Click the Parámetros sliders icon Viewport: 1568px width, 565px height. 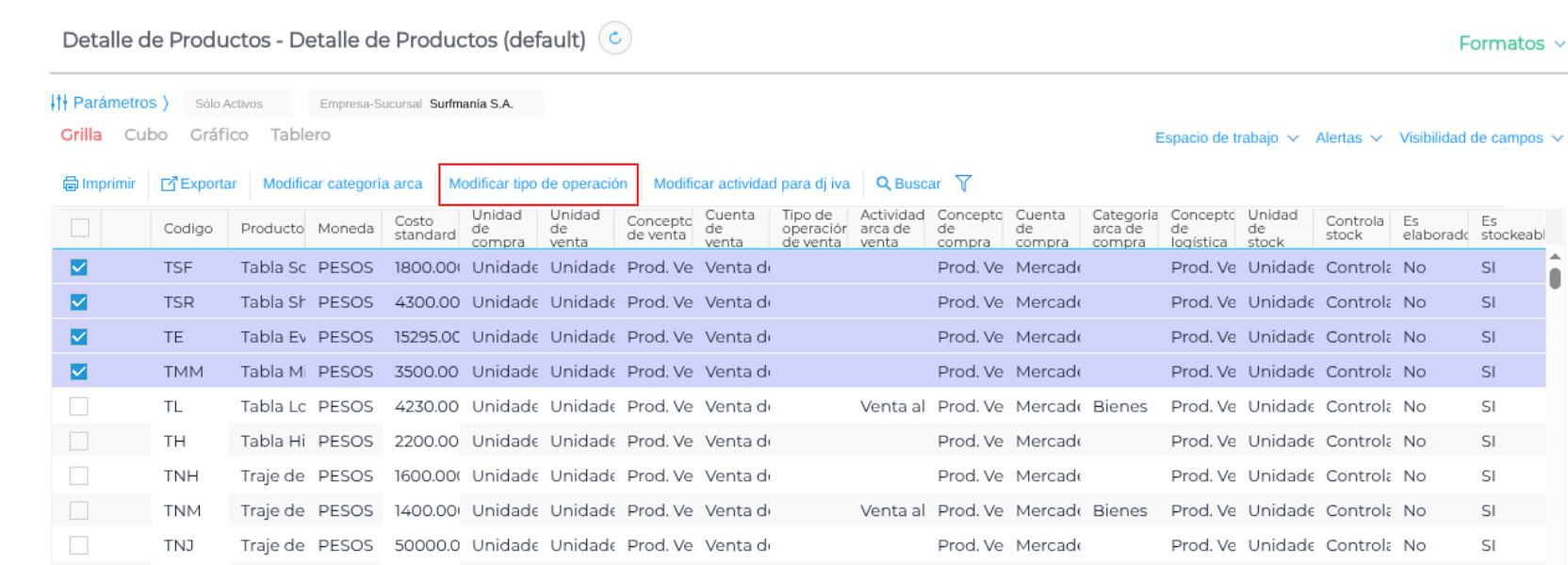click(x=58, y=103)
